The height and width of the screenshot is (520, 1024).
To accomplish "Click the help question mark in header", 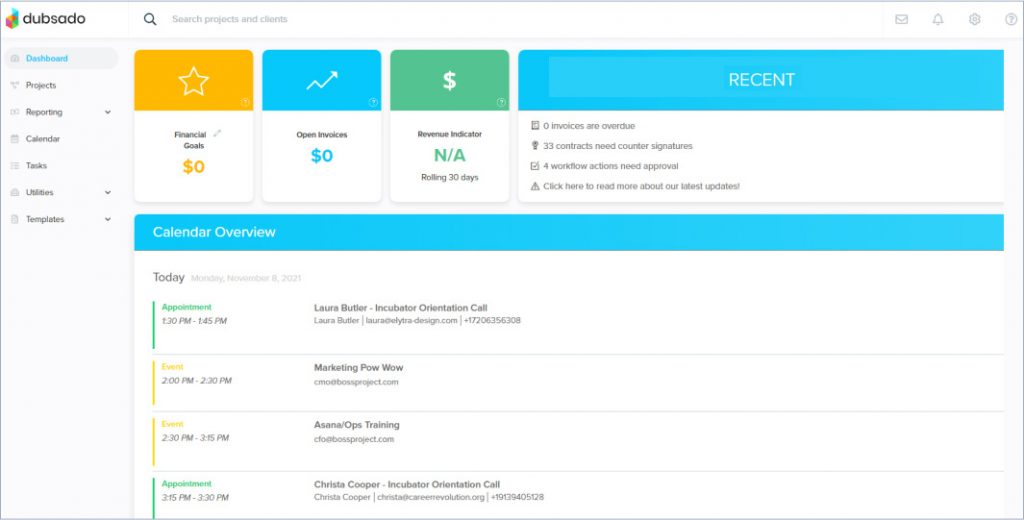I will click(x=1010, y=19).
